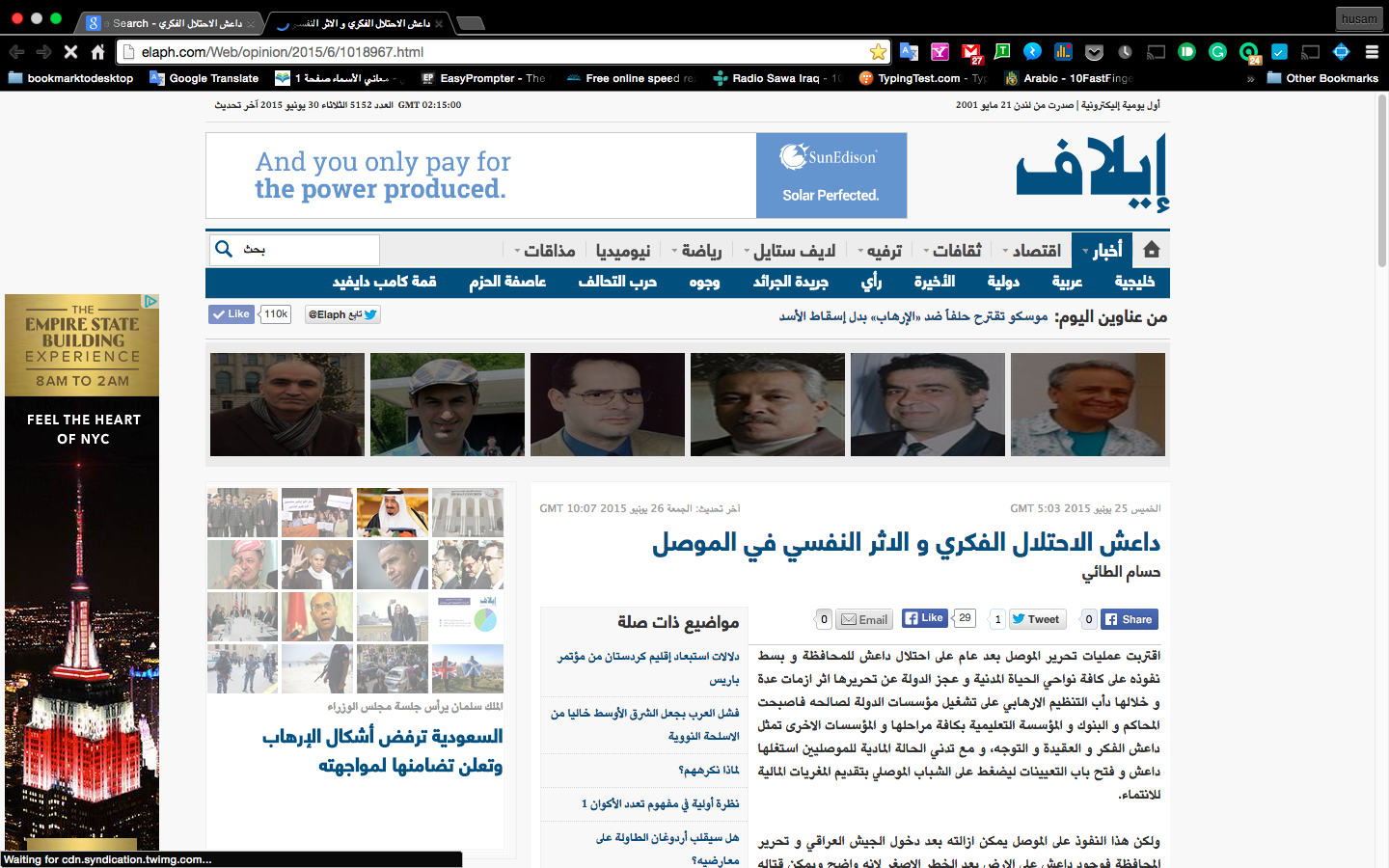
Task: Open the Yahoo extension icon
Action: (x=940, y=52)
